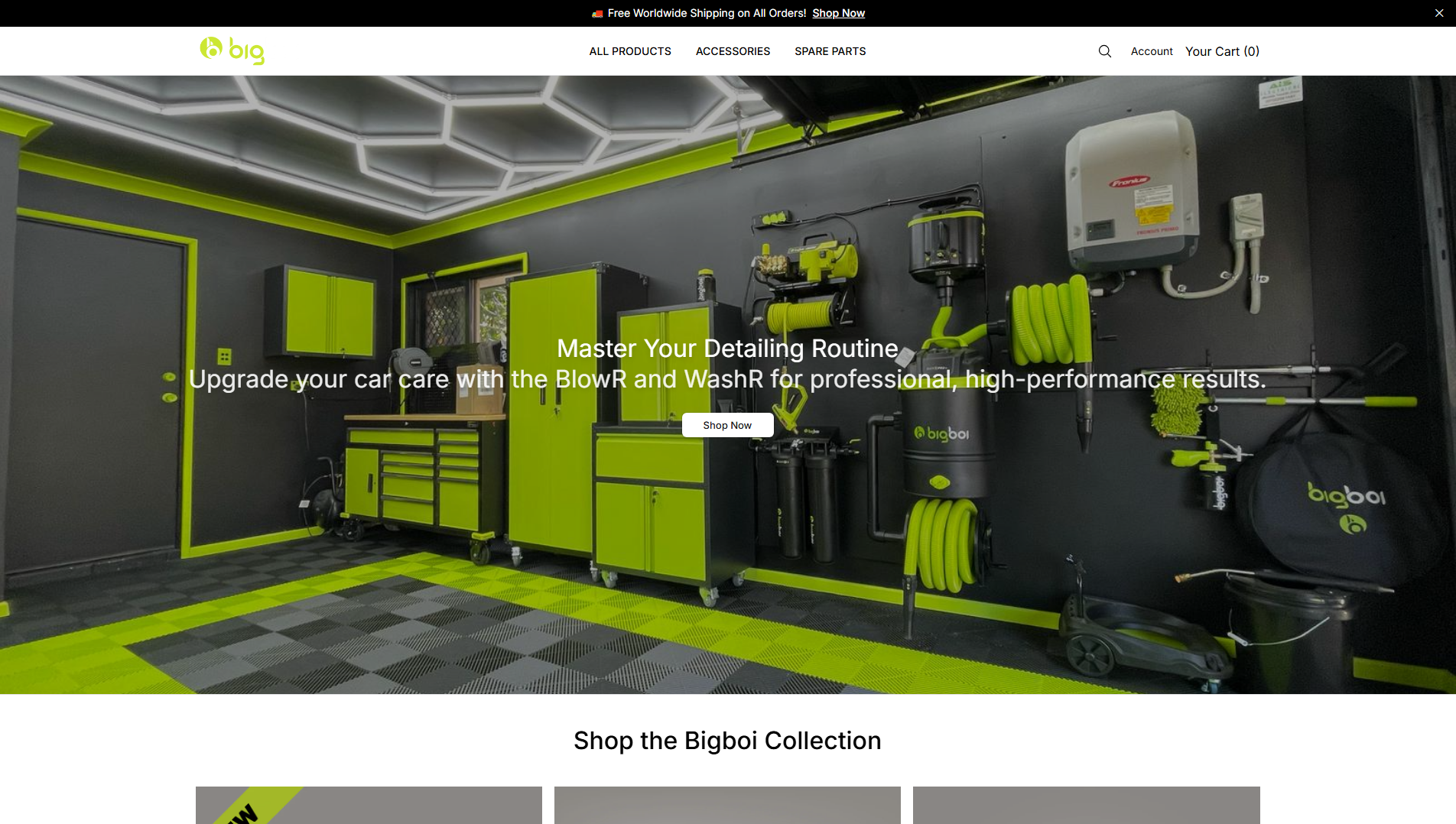Open the Account link
1456x824 pixels.
pos(1152,51)
